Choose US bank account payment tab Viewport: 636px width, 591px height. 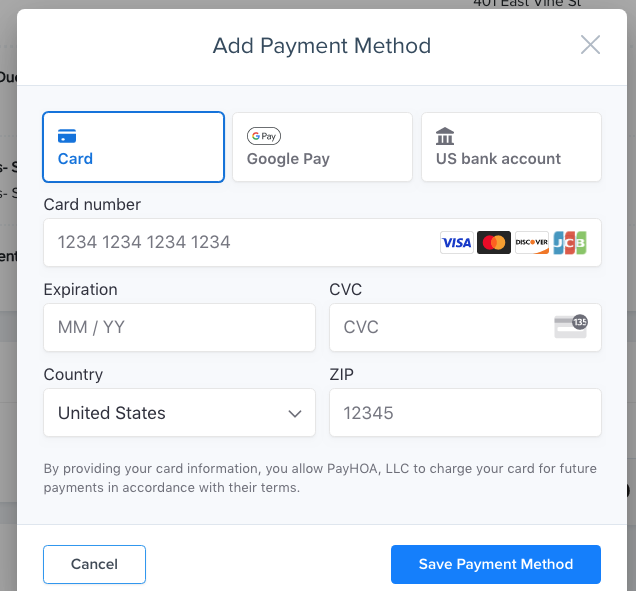(511, 147)
